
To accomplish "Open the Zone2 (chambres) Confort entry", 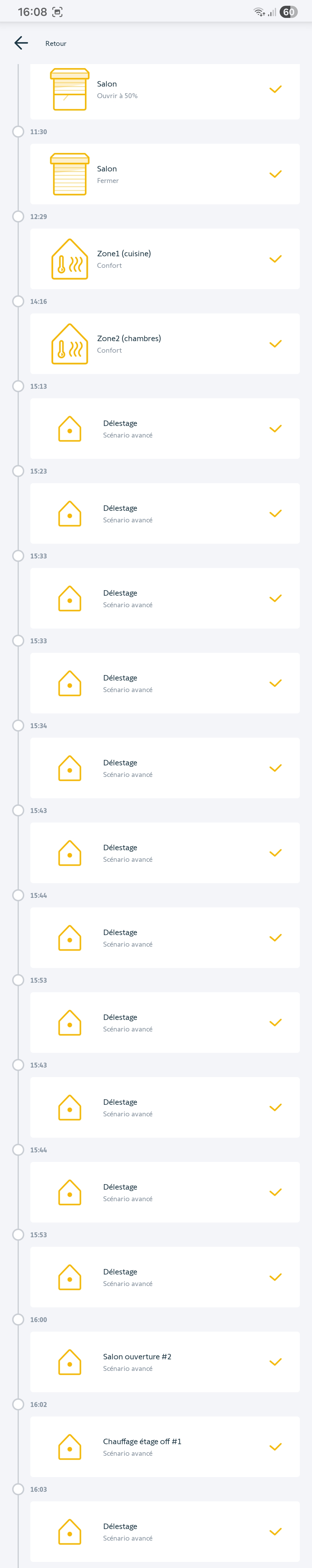I will click(165, 344).
